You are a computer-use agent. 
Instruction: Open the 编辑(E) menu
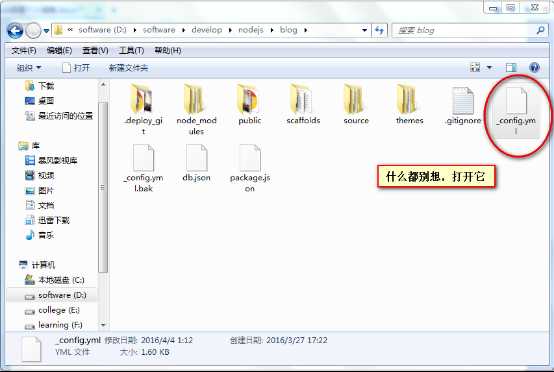point(59,51)
